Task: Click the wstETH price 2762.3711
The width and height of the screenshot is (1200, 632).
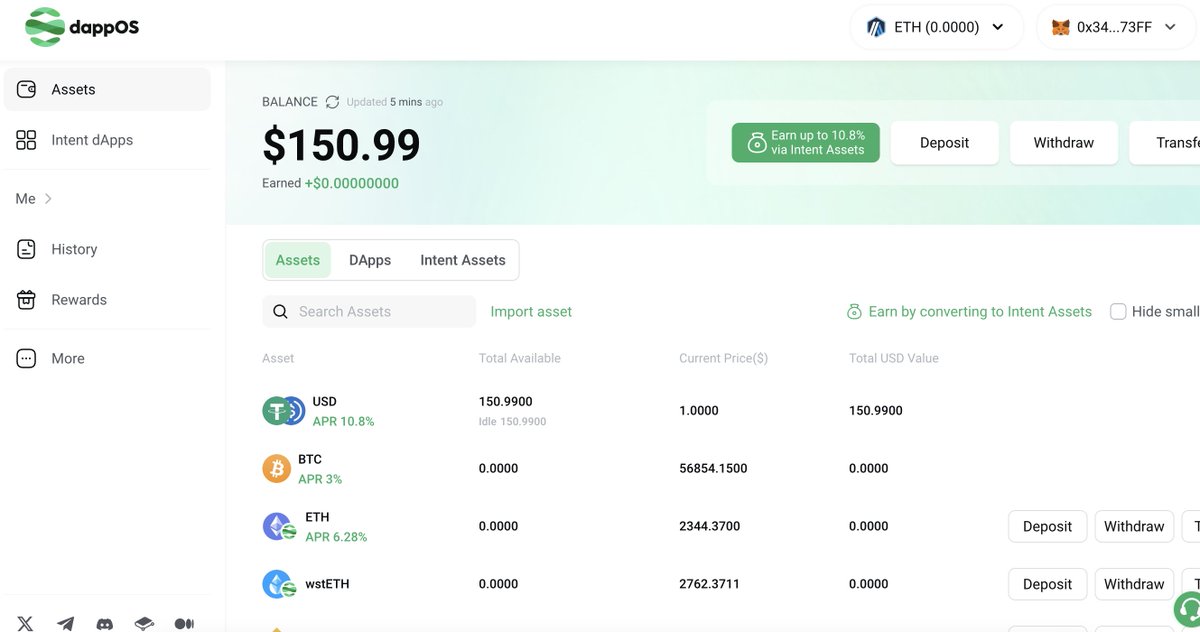Action: 709,584
